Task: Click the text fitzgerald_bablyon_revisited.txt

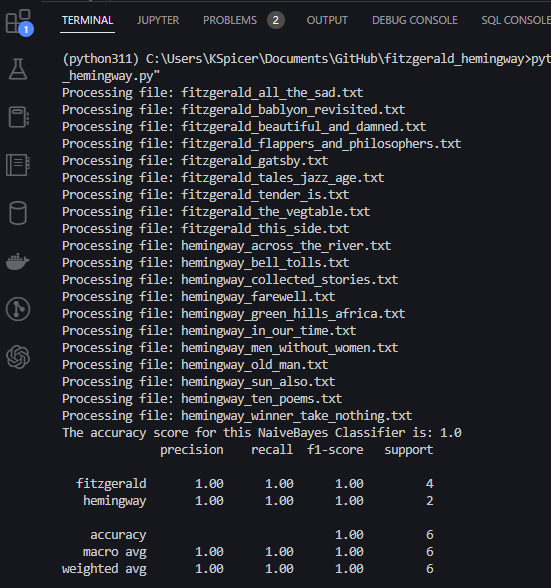Action: [x=293, y=110]
